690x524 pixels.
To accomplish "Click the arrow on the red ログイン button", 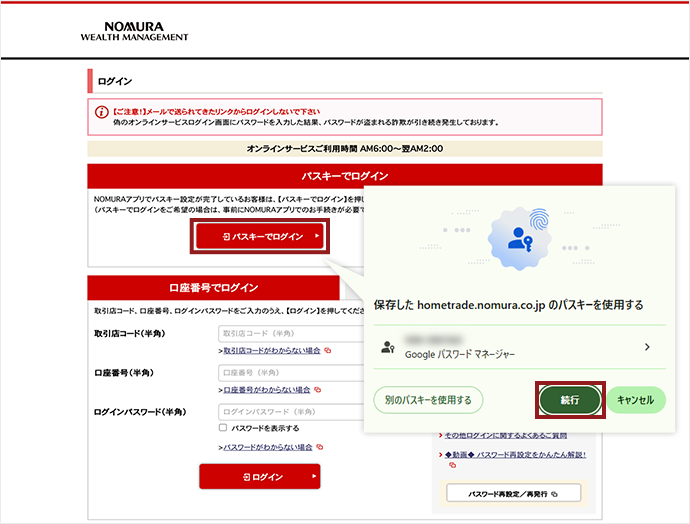I will pyautogui.click(x=308, y=477).
